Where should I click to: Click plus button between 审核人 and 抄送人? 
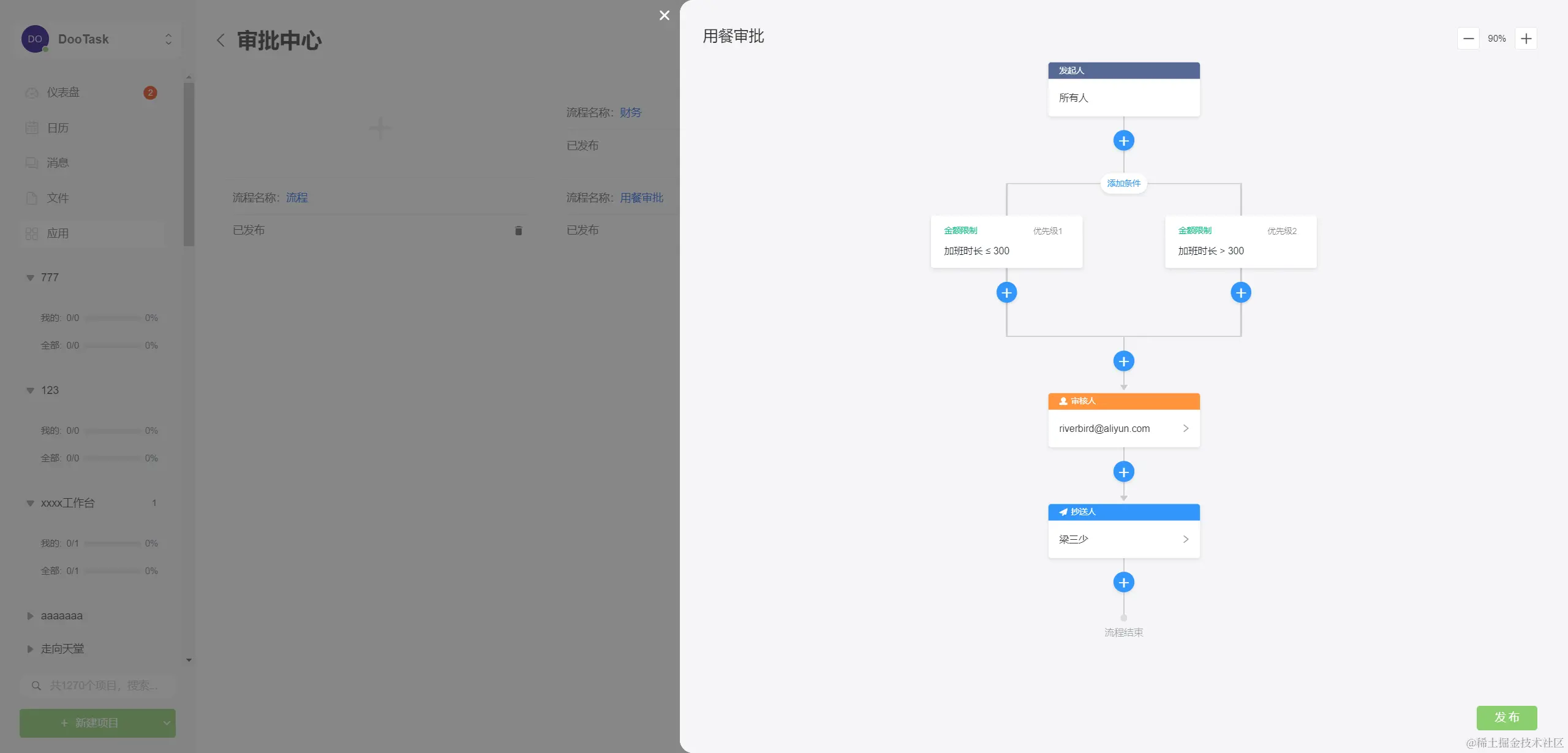[x=1123, y=472]
